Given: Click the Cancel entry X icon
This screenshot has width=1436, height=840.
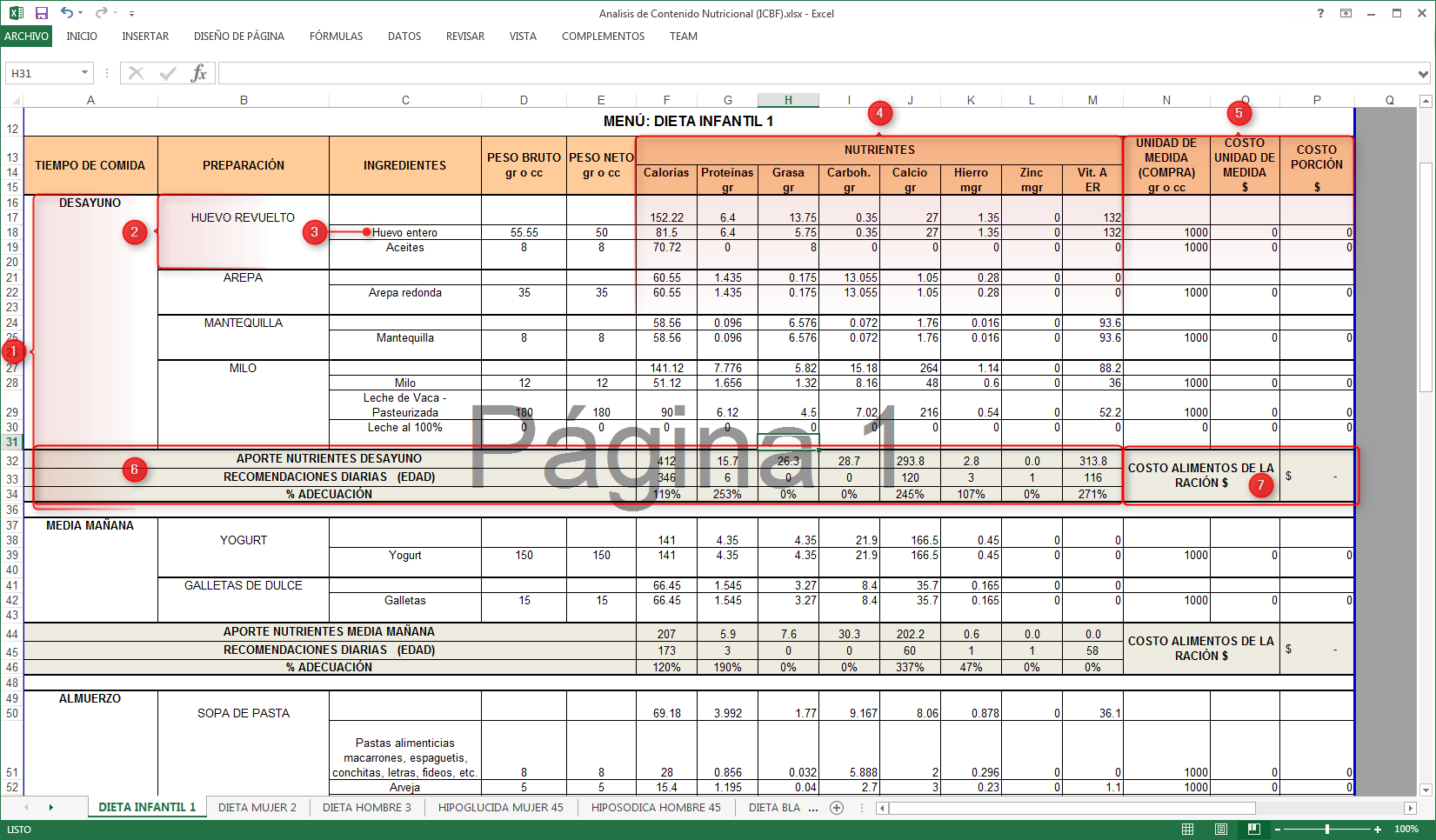Looking at the screenshot, I should tap(137, 73).
